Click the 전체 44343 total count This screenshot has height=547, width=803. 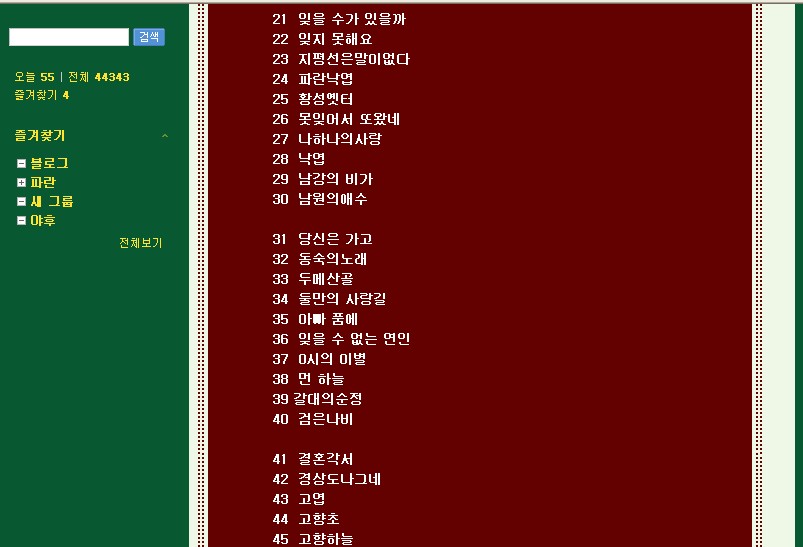pos(98,77)
